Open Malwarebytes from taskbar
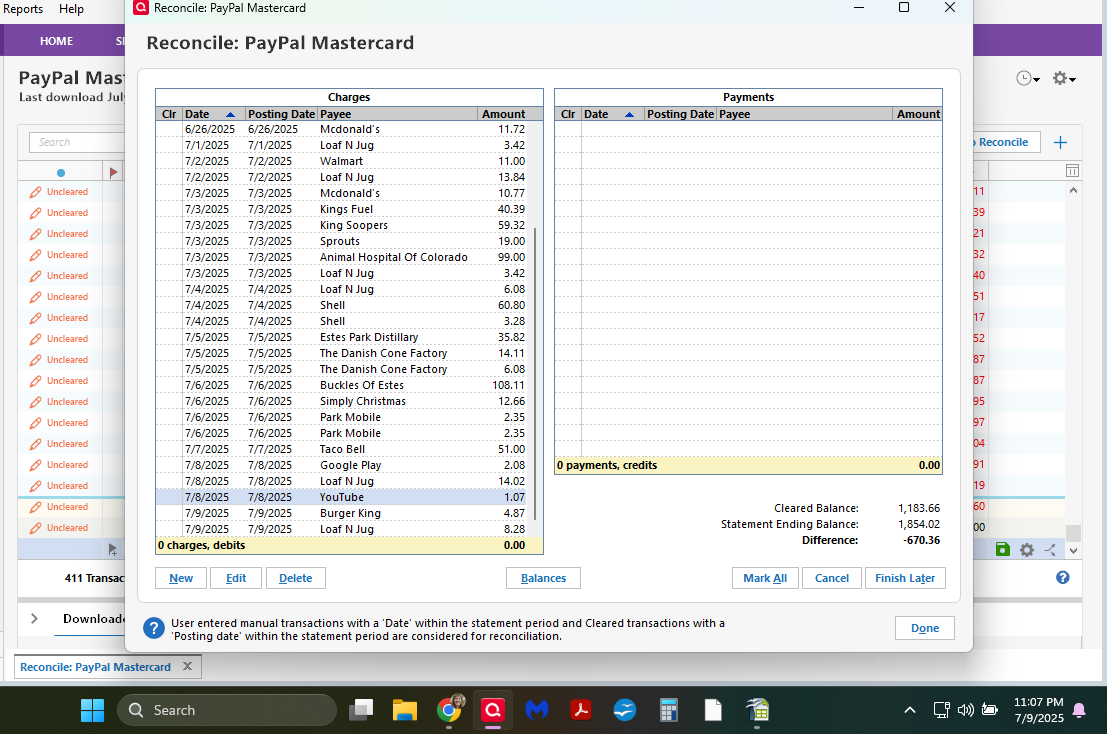Viewport: 1107px width, 734px height. tap(537, 710)
